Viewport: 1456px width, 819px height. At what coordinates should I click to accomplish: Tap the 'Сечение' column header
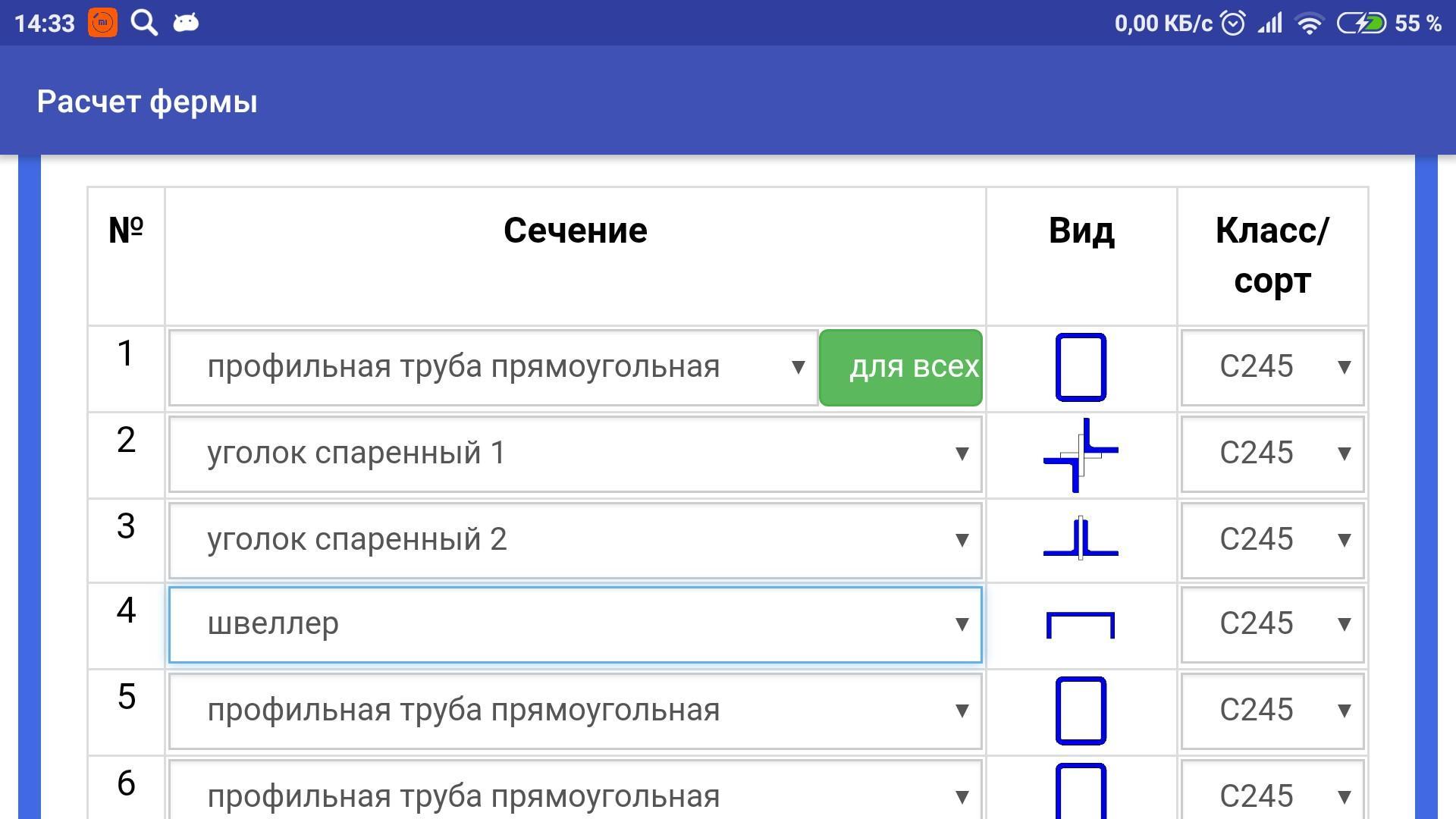click(575, 231)
